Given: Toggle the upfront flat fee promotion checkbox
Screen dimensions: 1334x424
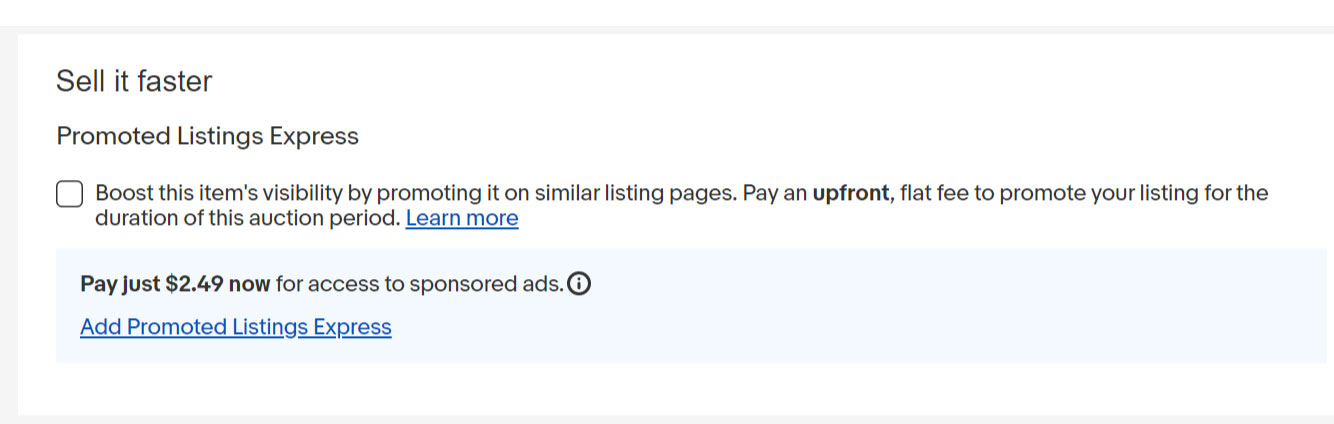Looking at the screenshot, I should pyautogui.click(x=69, y=194).
